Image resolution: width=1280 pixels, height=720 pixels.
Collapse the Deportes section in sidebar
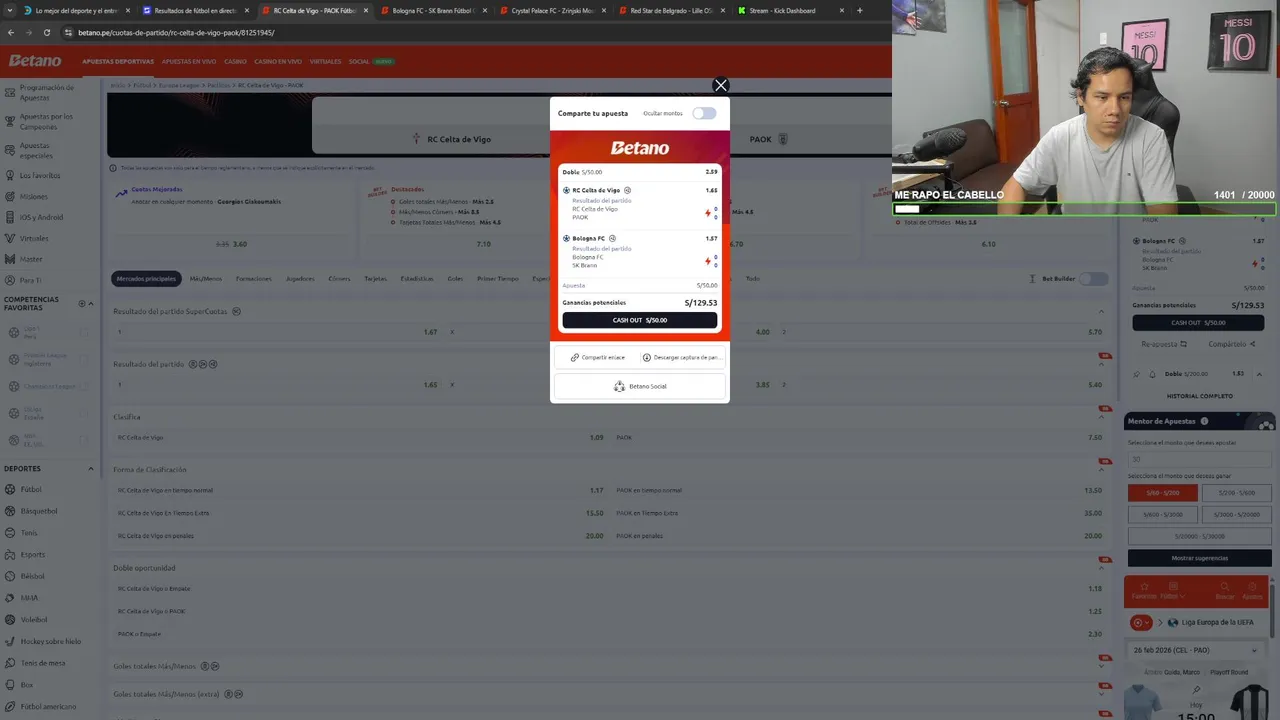91,468
